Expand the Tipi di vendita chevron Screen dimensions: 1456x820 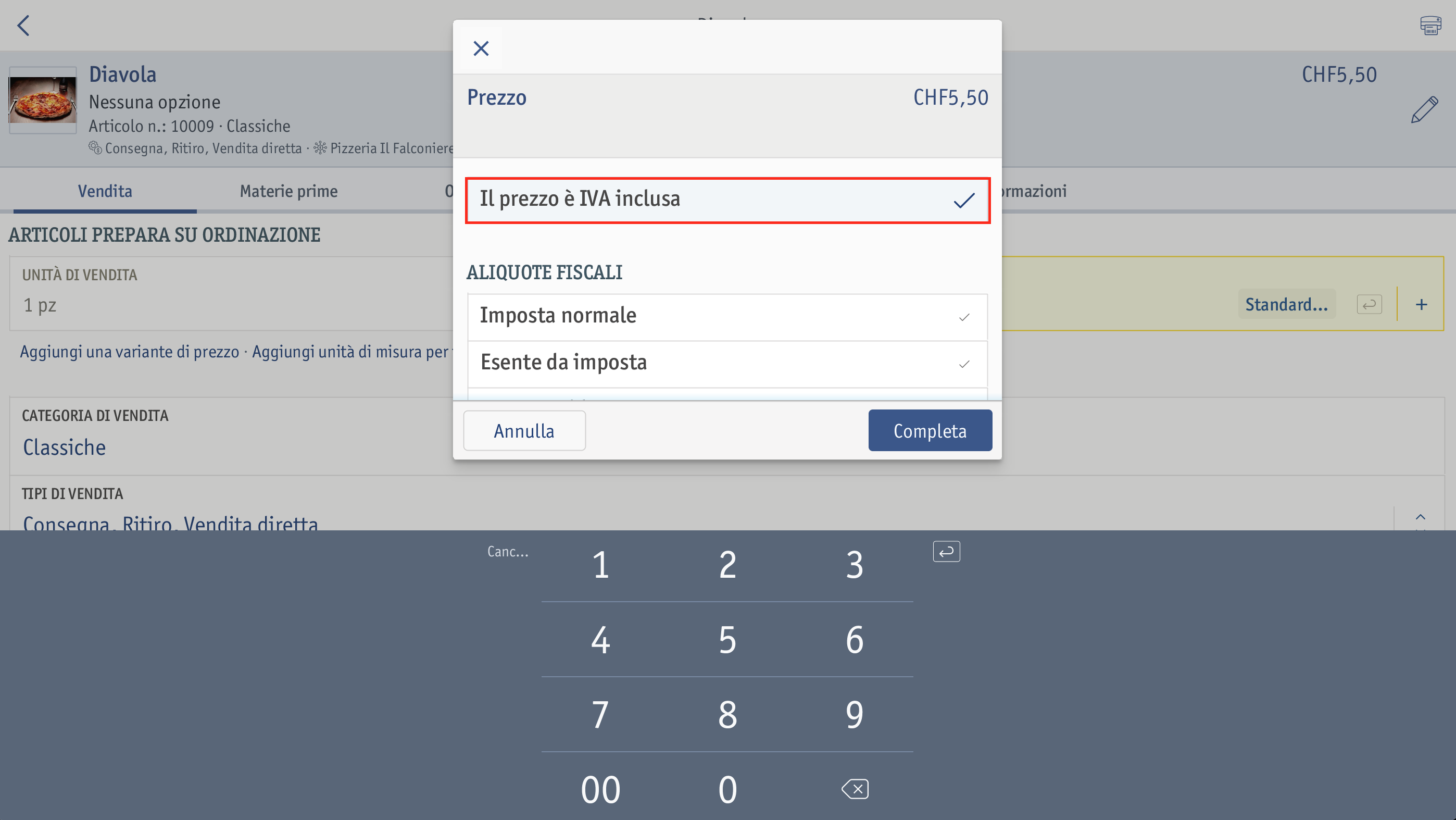(x=1420, y=518)
